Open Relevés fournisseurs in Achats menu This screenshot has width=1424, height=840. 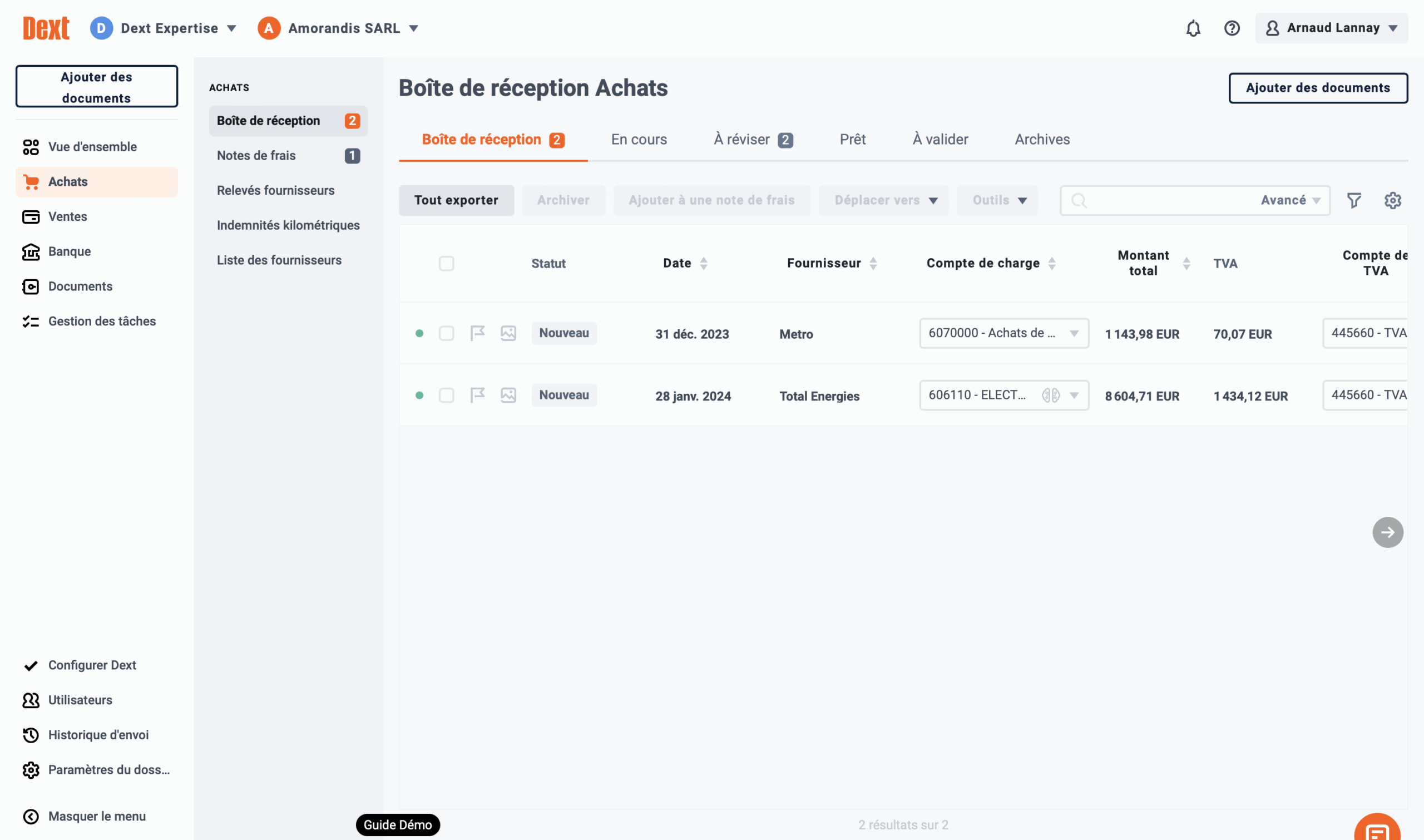pos(288,191)
